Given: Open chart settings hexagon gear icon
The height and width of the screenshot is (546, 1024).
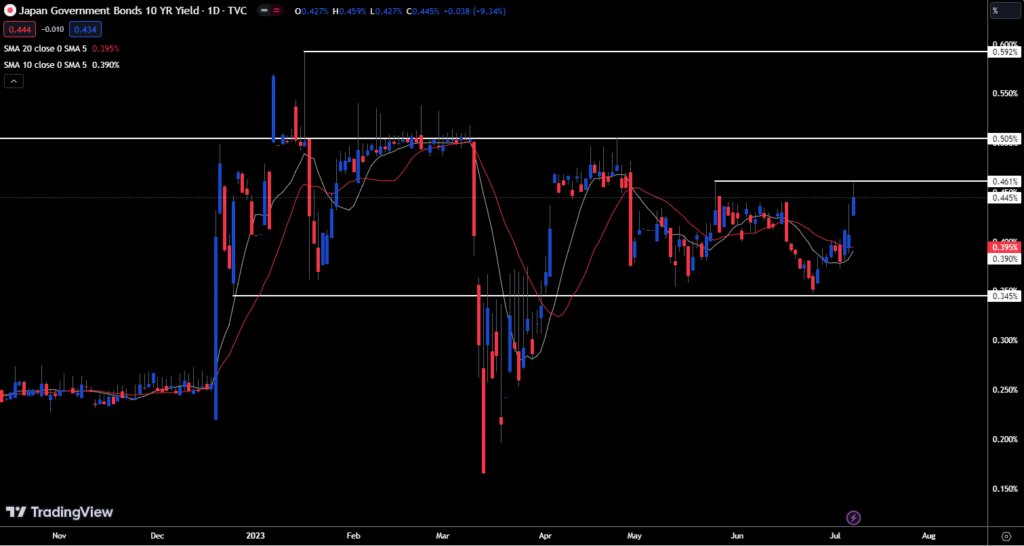Looking at the screenshot, I should (x=1006, y=534).
